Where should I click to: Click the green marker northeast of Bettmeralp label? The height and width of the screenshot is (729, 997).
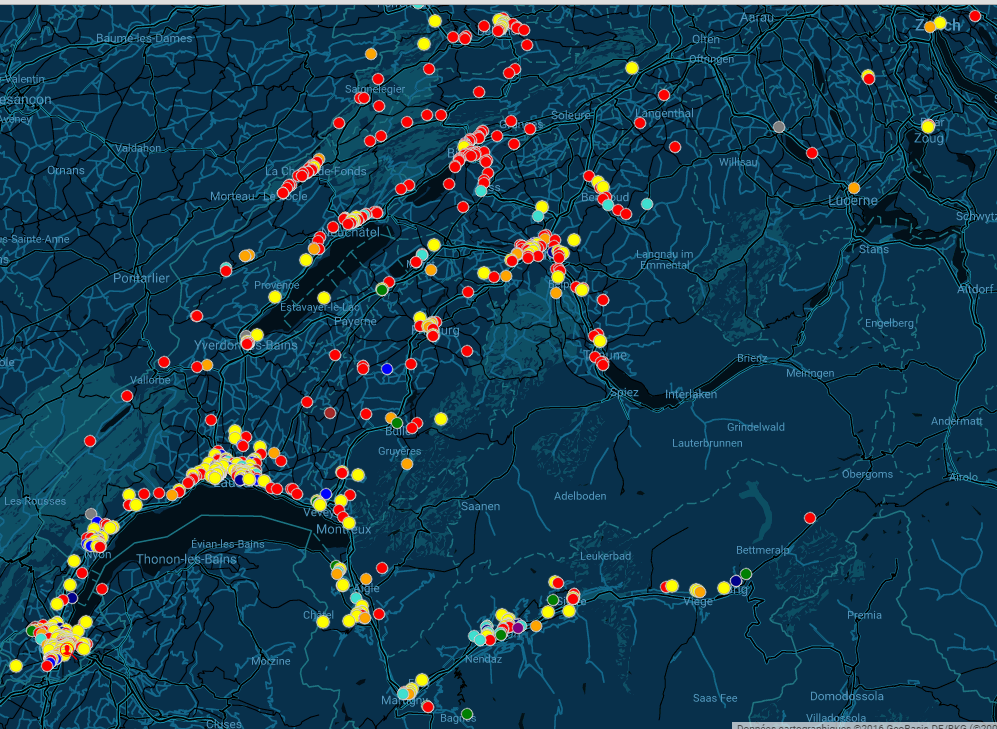[x=746, y=573]
